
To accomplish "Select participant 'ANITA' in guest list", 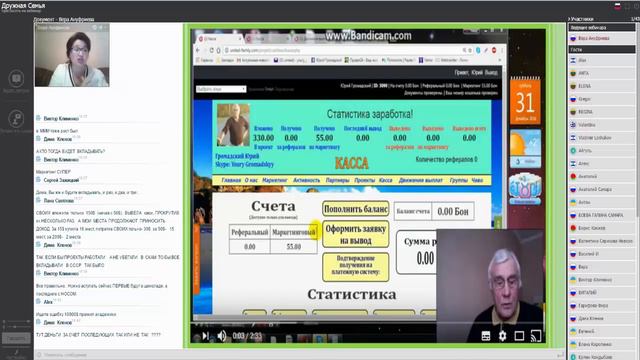I will [602, 73].
